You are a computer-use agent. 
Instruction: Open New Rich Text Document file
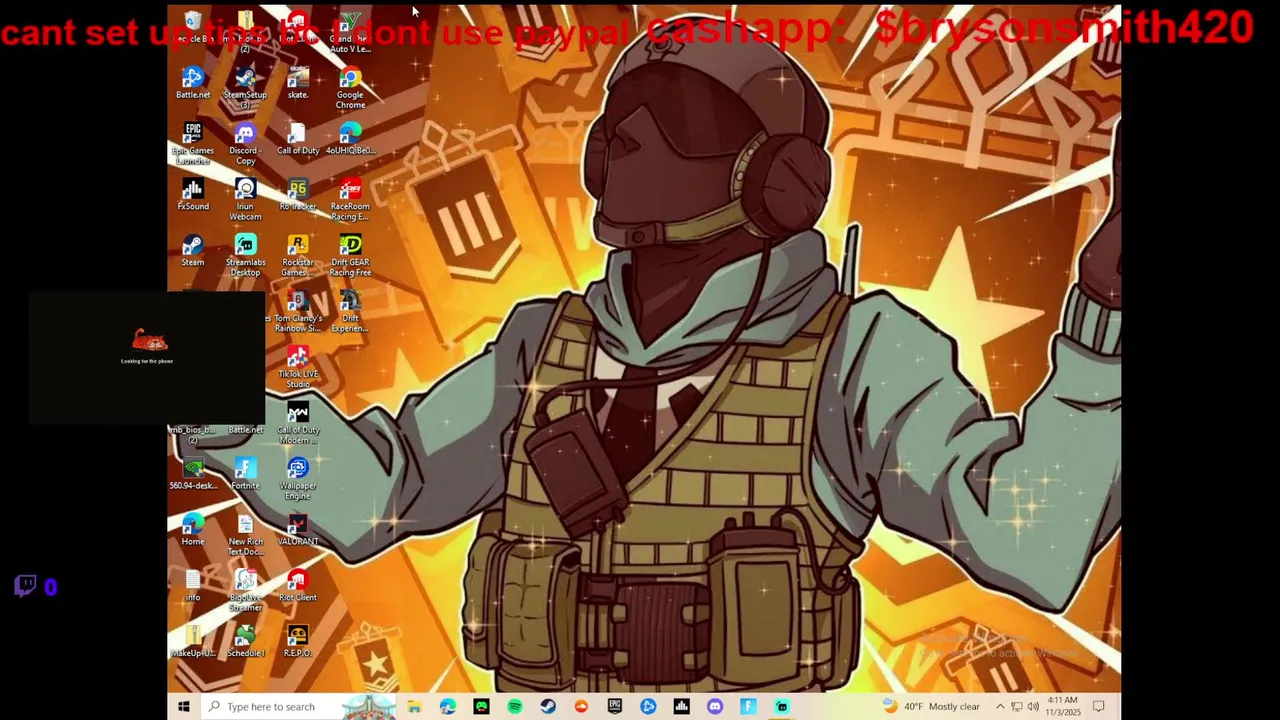(245, 536)
